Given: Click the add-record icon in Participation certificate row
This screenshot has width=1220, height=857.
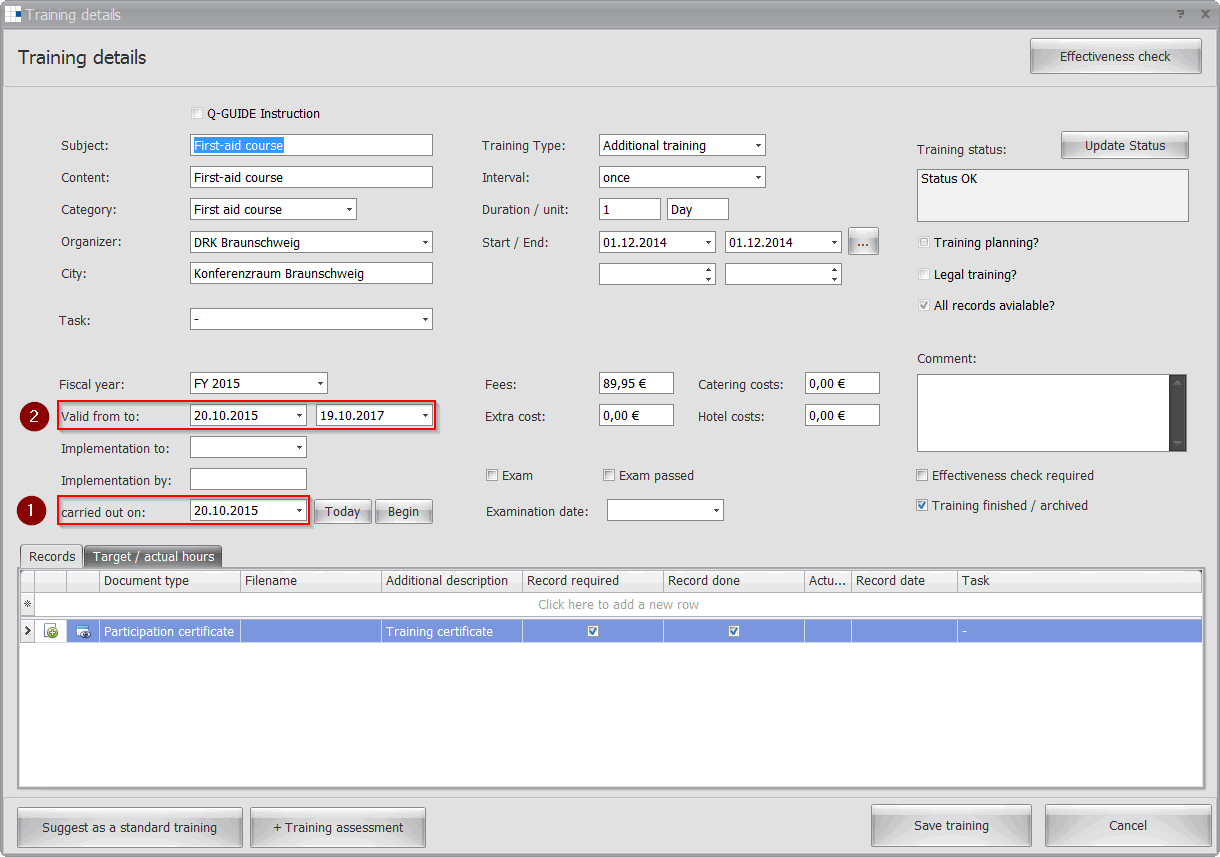Looking at the screenshot, I should pos(51,631).
